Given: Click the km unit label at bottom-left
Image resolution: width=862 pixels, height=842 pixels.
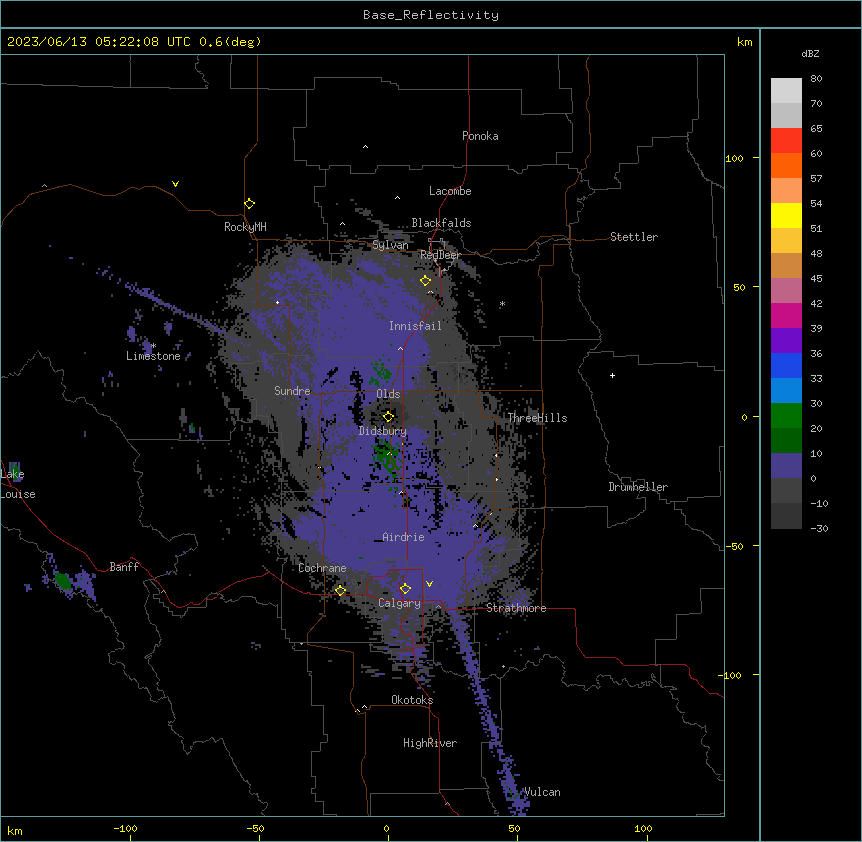Looking at the screenshot, I should [15, 830].
